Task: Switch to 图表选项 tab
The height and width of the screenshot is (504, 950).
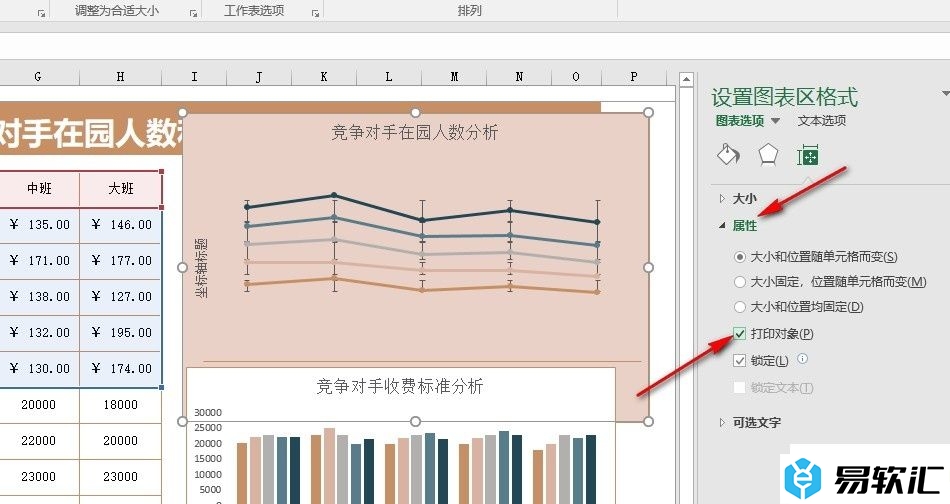Action: tap(740, 121)
